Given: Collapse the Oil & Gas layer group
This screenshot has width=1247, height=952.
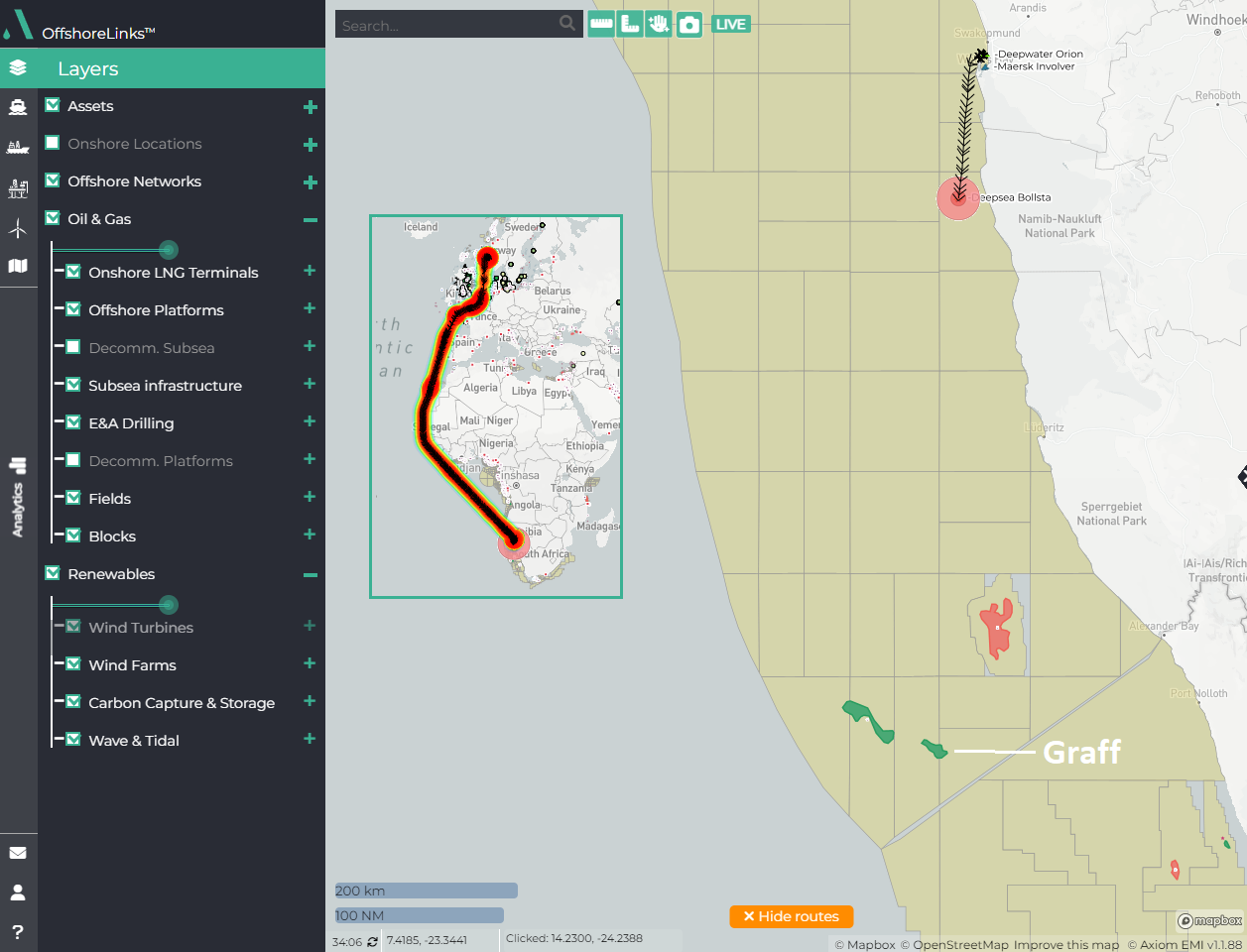Looking at the screenshot, I should [x=311, y=219].
